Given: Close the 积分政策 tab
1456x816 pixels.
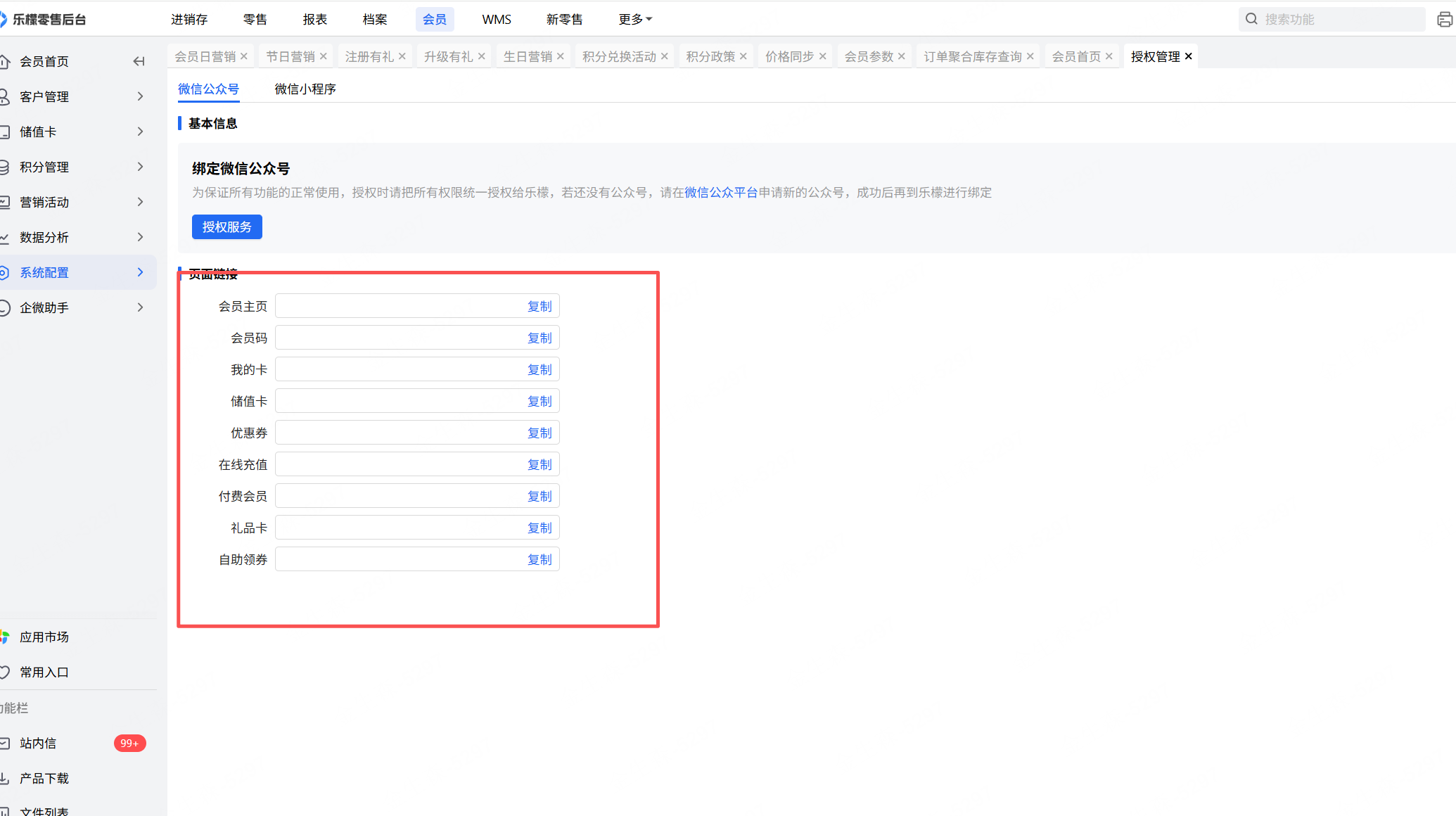Looking at the screenshot, I should 743,56.
